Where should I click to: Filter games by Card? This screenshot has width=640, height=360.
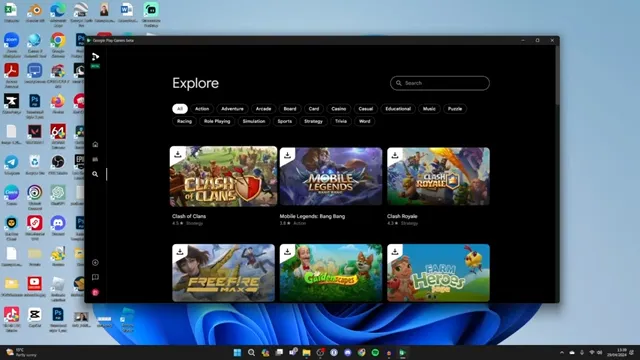tap(314, 109)
